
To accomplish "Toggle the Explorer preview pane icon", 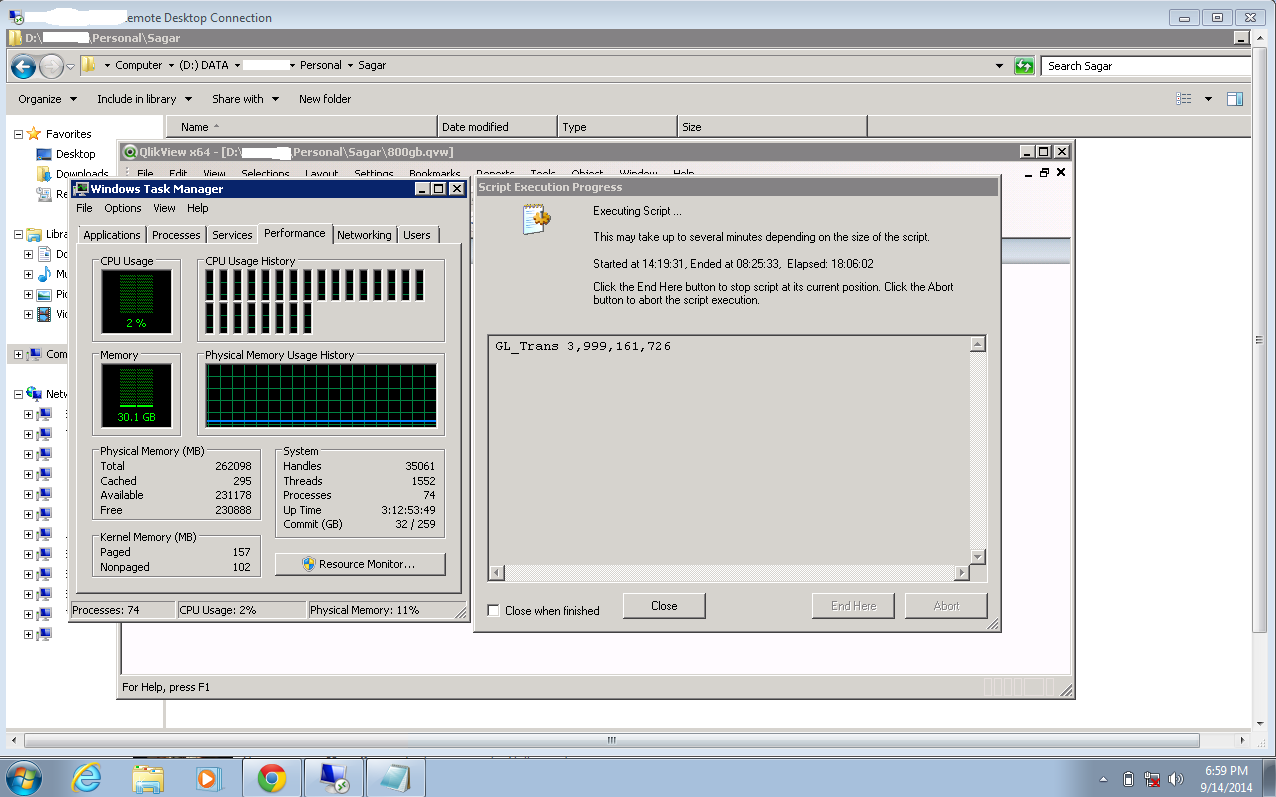I will pos(1235,99).
